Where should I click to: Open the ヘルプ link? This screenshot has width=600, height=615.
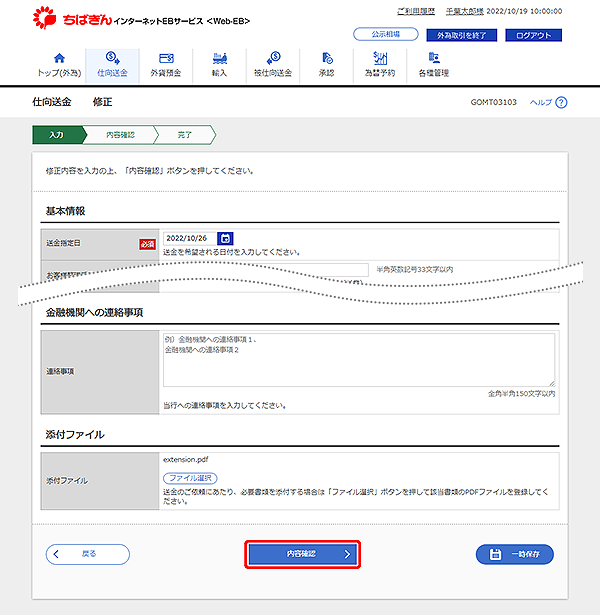tap(540, 102)
